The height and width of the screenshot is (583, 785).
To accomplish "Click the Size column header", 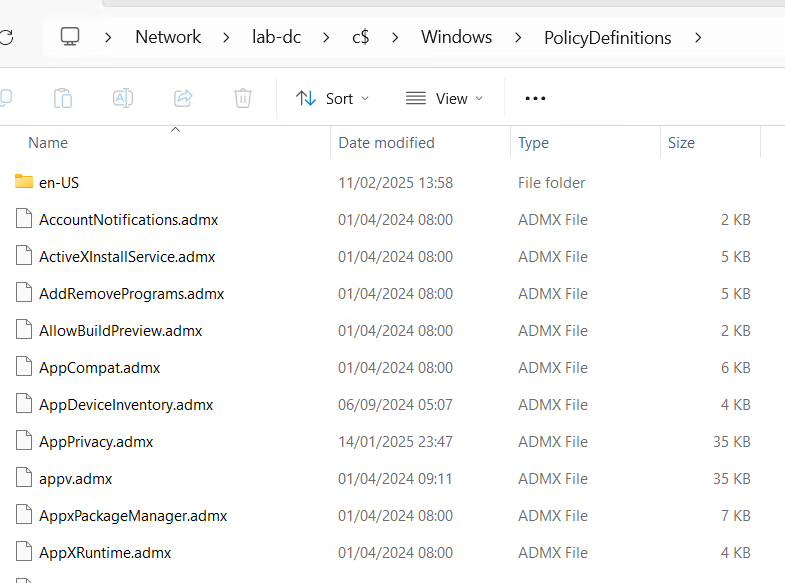I will [x=681, y=143].
